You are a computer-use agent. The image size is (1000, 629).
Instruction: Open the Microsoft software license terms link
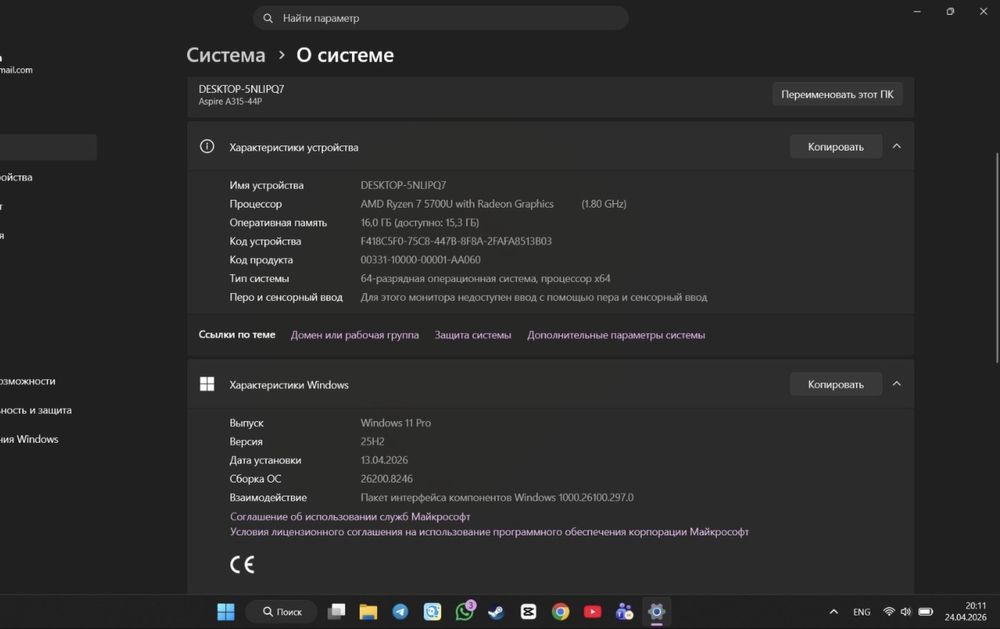tap(489, 532)
